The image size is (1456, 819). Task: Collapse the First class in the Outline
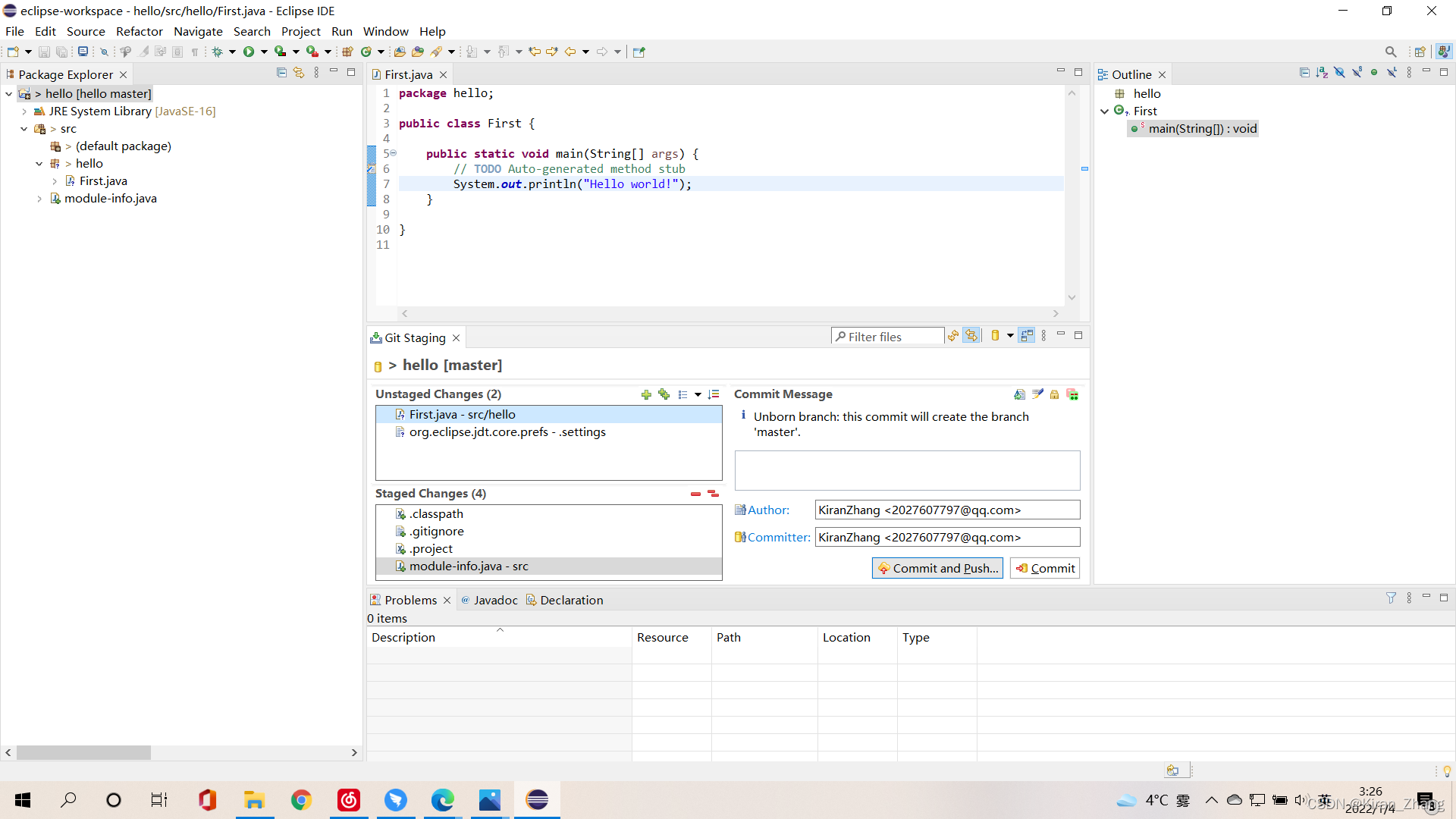pos(1105,111)
